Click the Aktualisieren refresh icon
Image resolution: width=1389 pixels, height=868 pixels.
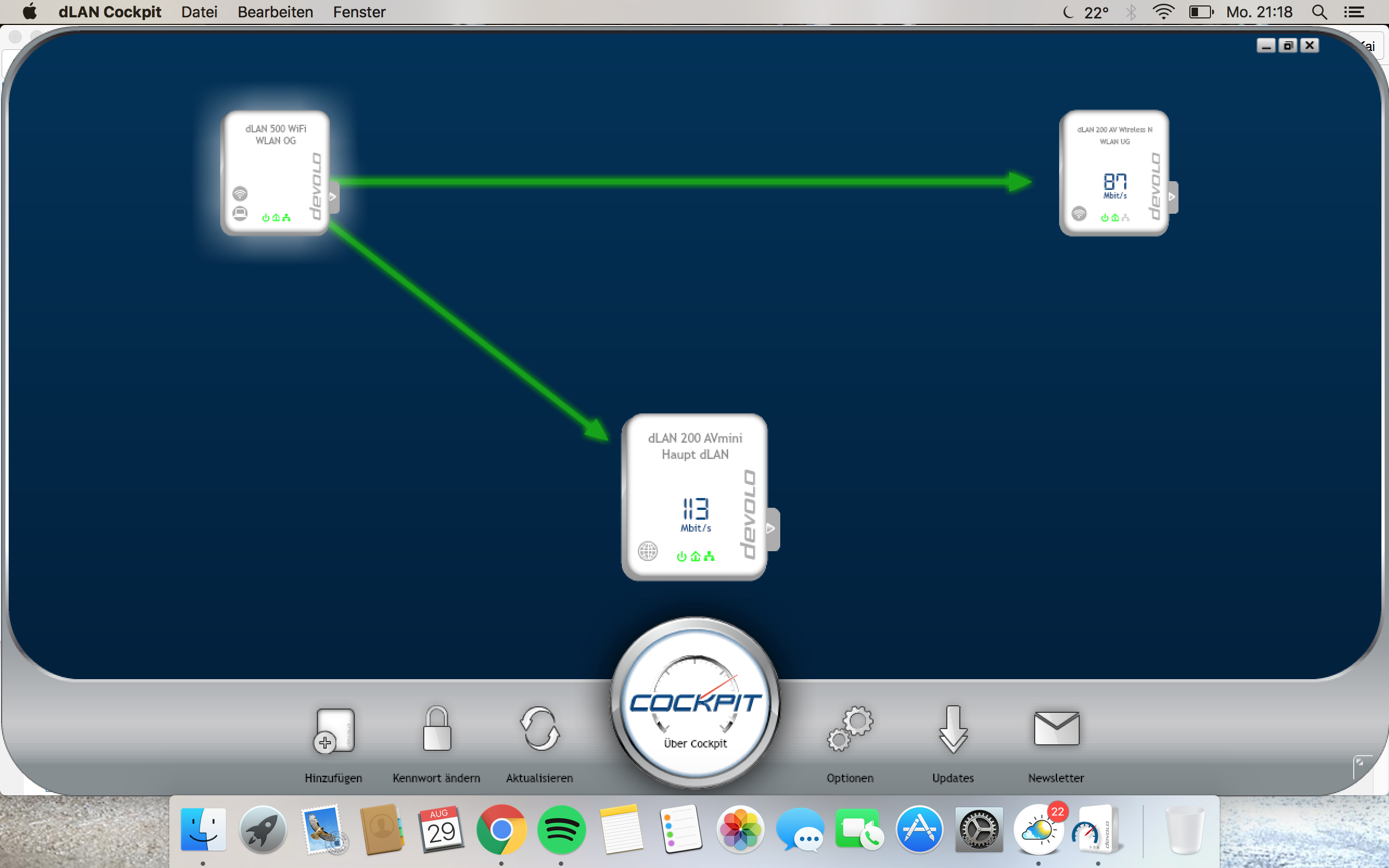pos(539,729)
